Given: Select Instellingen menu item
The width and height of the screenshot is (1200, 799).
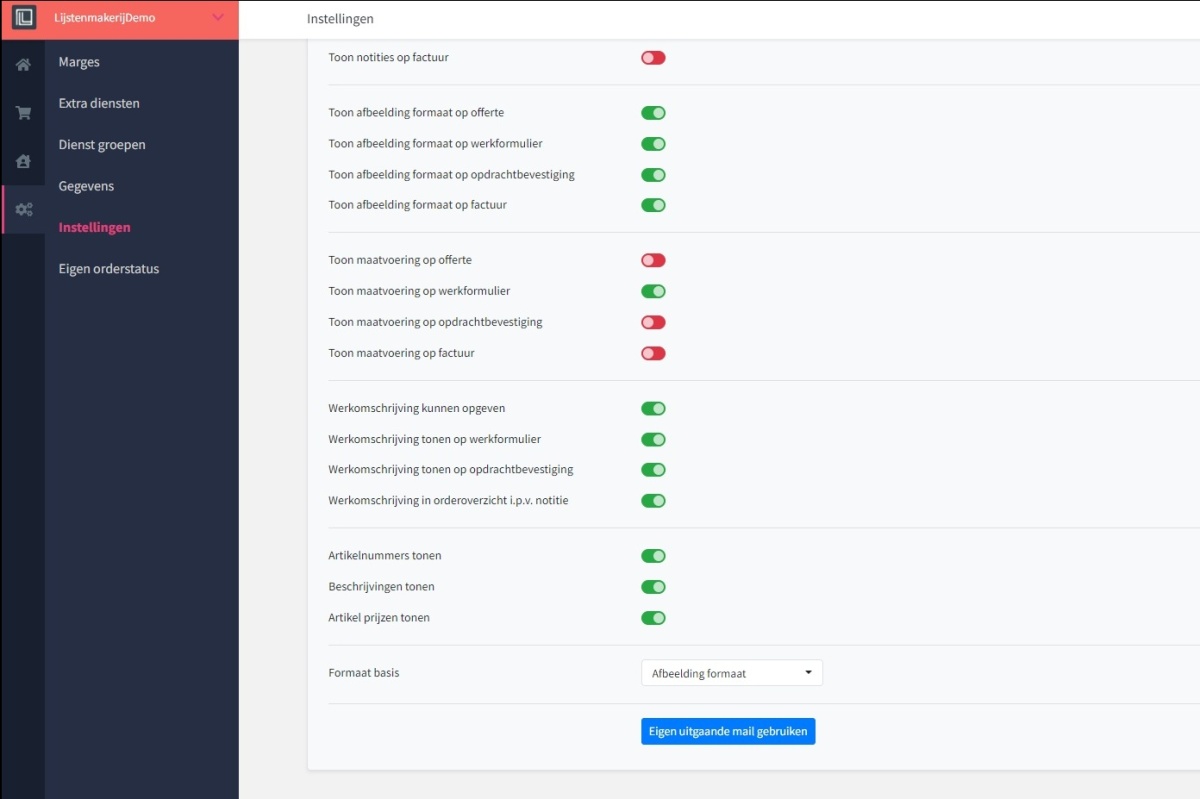Looking at the screenshot, I should point(94,227).
